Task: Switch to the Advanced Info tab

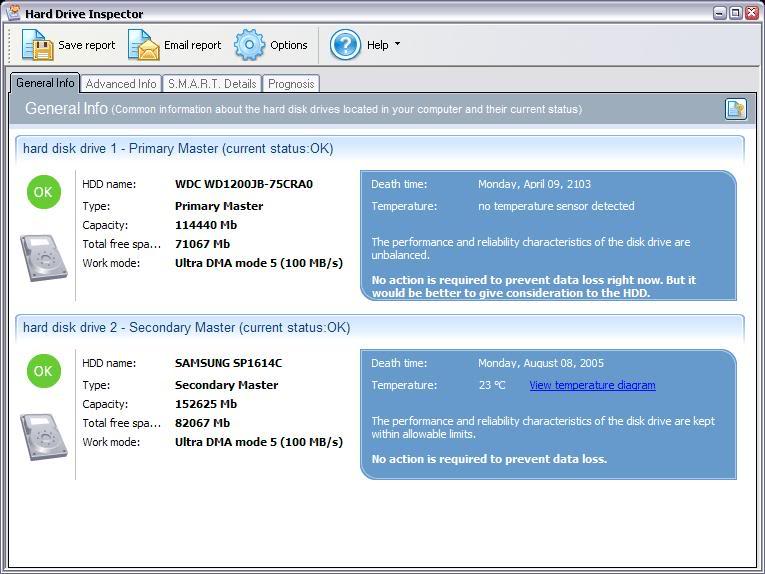Action: pyautogui.click(x=121, y=84)
